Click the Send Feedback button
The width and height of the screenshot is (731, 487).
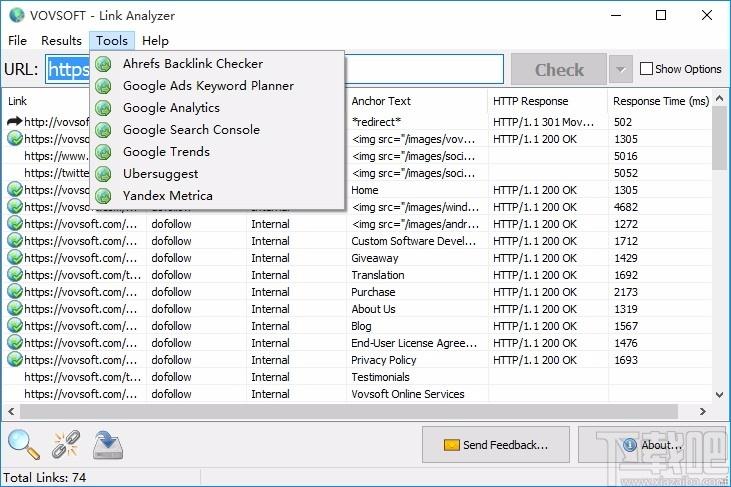coord(496,445)
